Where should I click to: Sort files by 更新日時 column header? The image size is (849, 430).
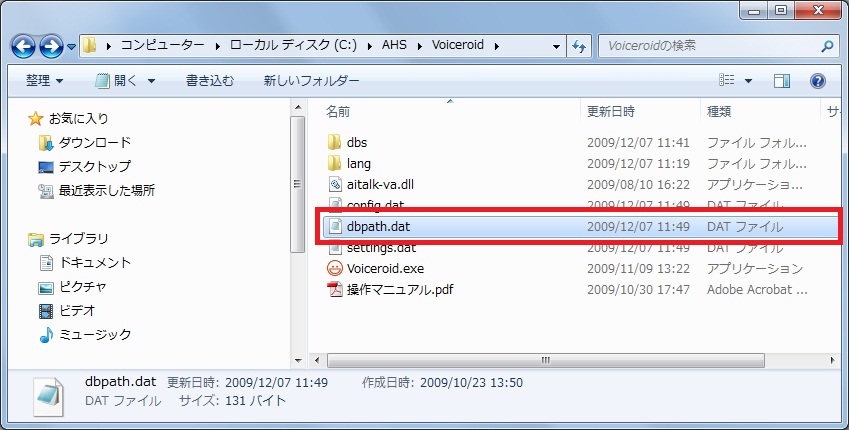[610, 111]
